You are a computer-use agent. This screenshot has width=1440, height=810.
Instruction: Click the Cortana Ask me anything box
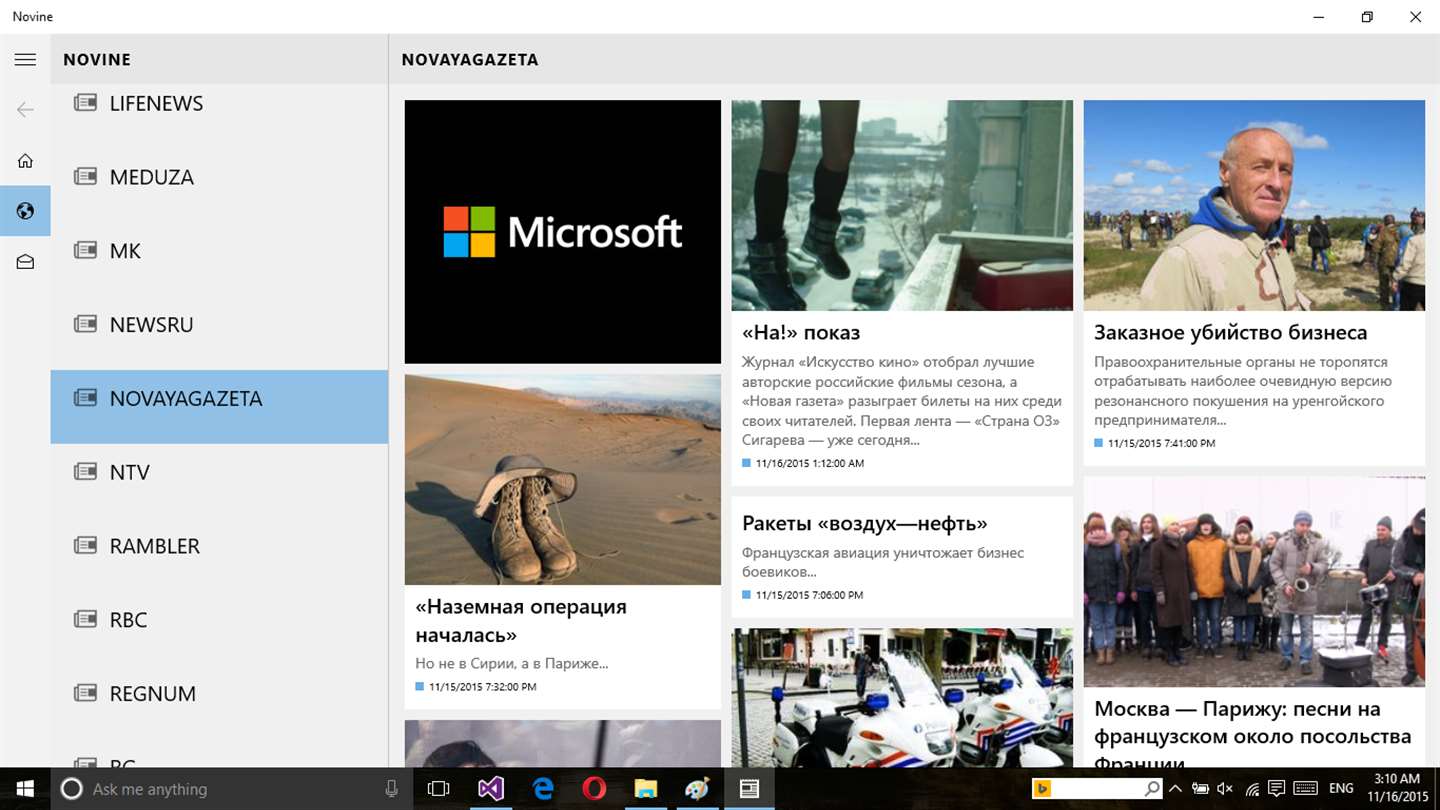[x=230, y=789]
